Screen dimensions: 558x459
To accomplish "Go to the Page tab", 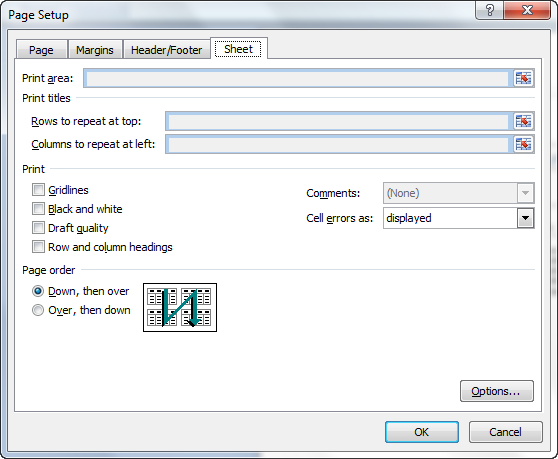I will (x=41, y=50).
